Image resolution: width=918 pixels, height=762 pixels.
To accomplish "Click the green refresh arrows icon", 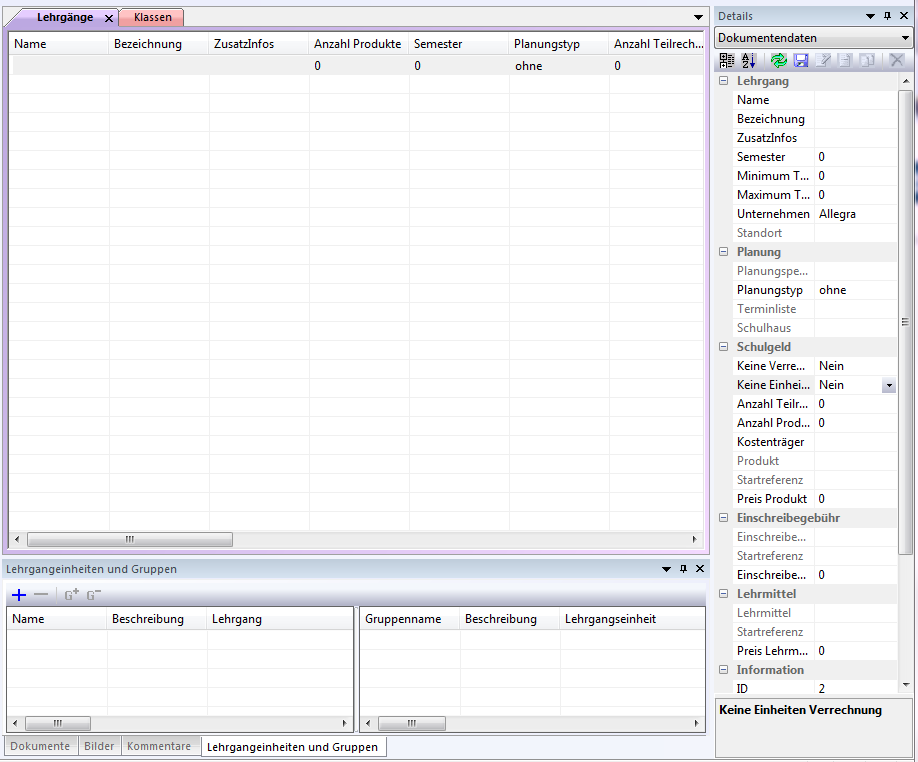I will pyautogui.click(x=779, y=61).
